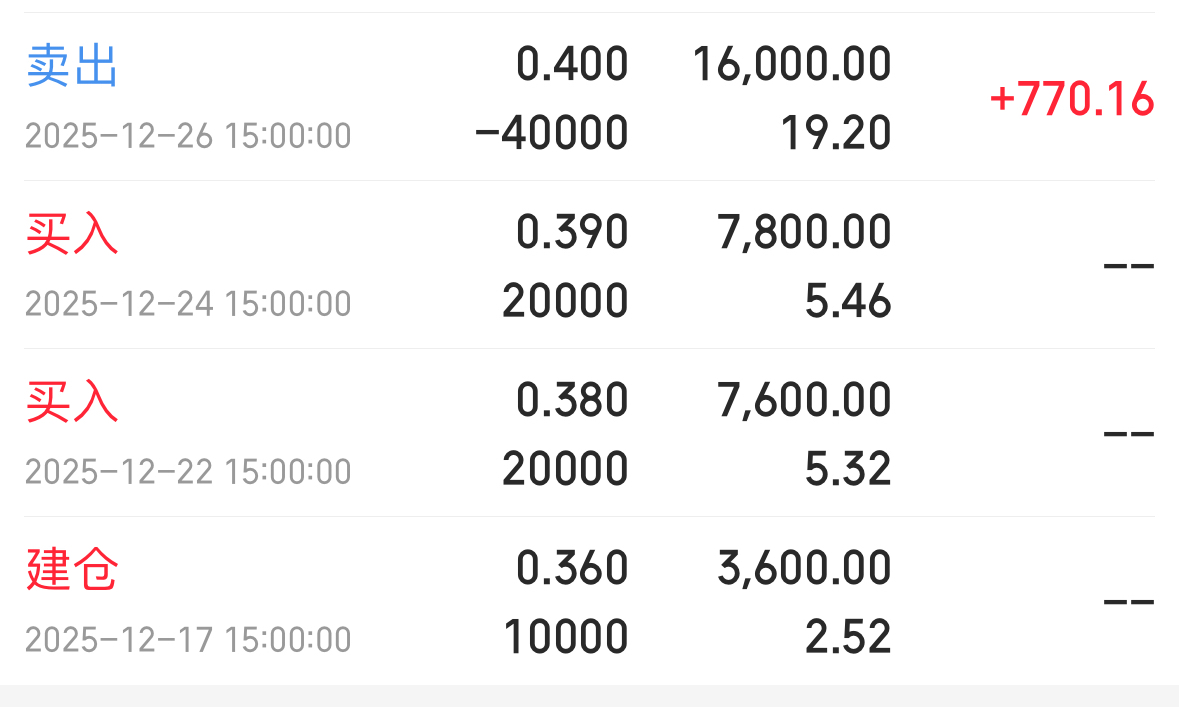Select the -40000 quantity value

[x=551, y=133]
